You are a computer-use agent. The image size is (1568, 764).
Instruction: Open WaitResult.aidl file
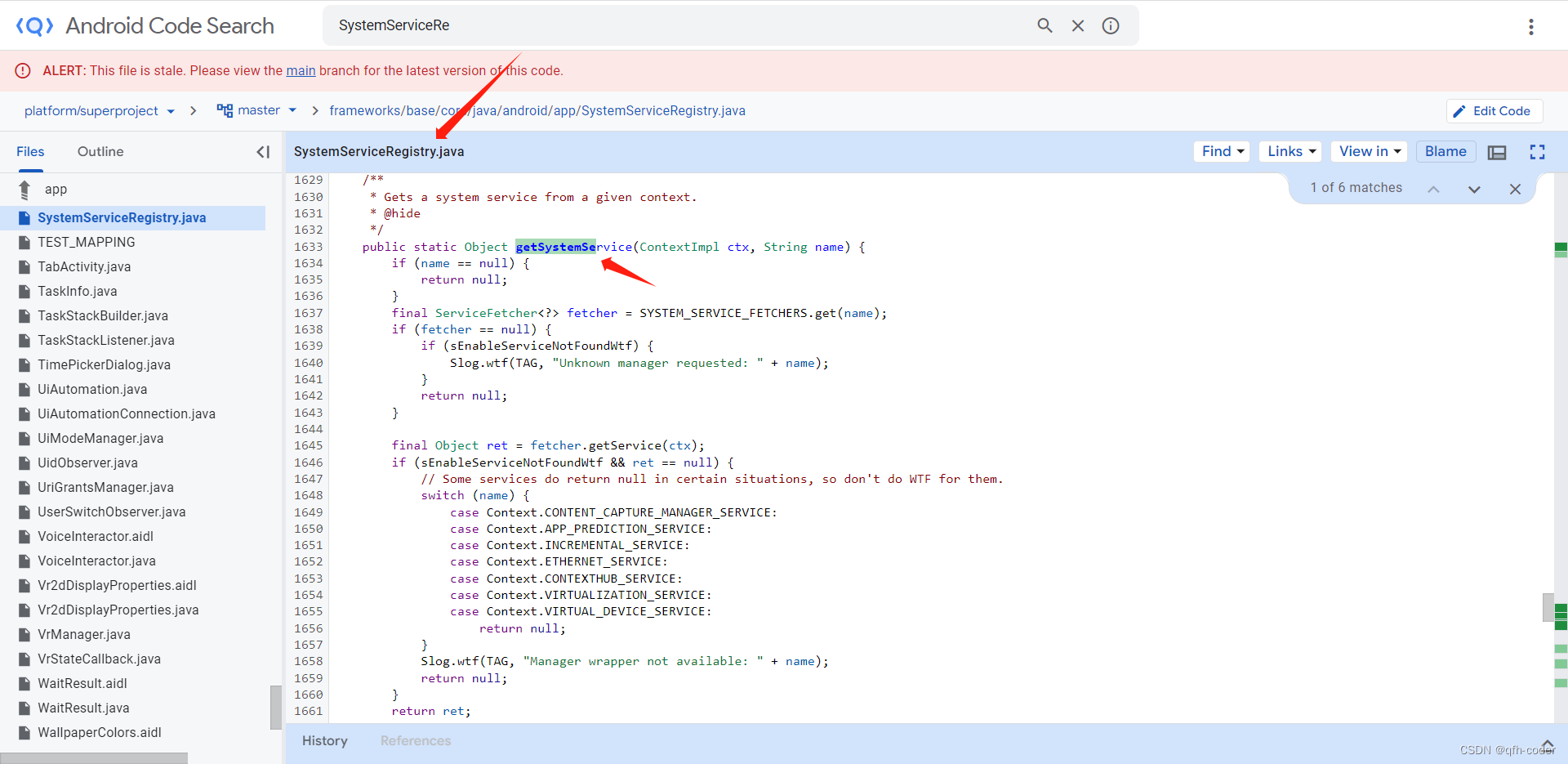82,684
